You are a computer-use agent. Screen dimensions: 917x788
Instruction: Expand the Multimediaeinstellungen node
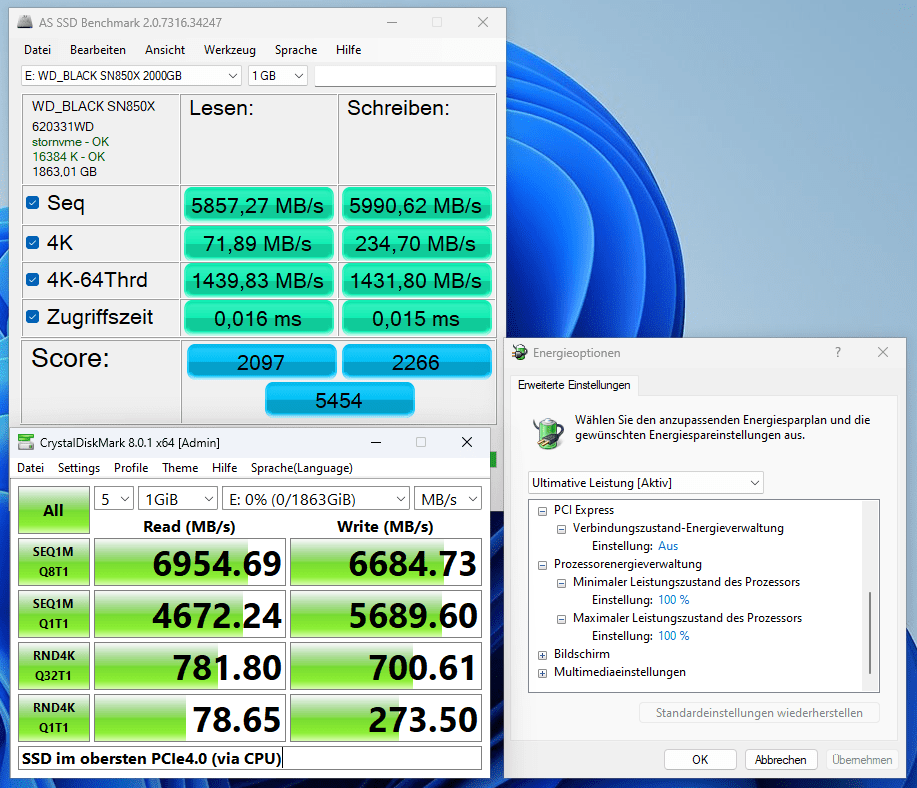[542, 673]
